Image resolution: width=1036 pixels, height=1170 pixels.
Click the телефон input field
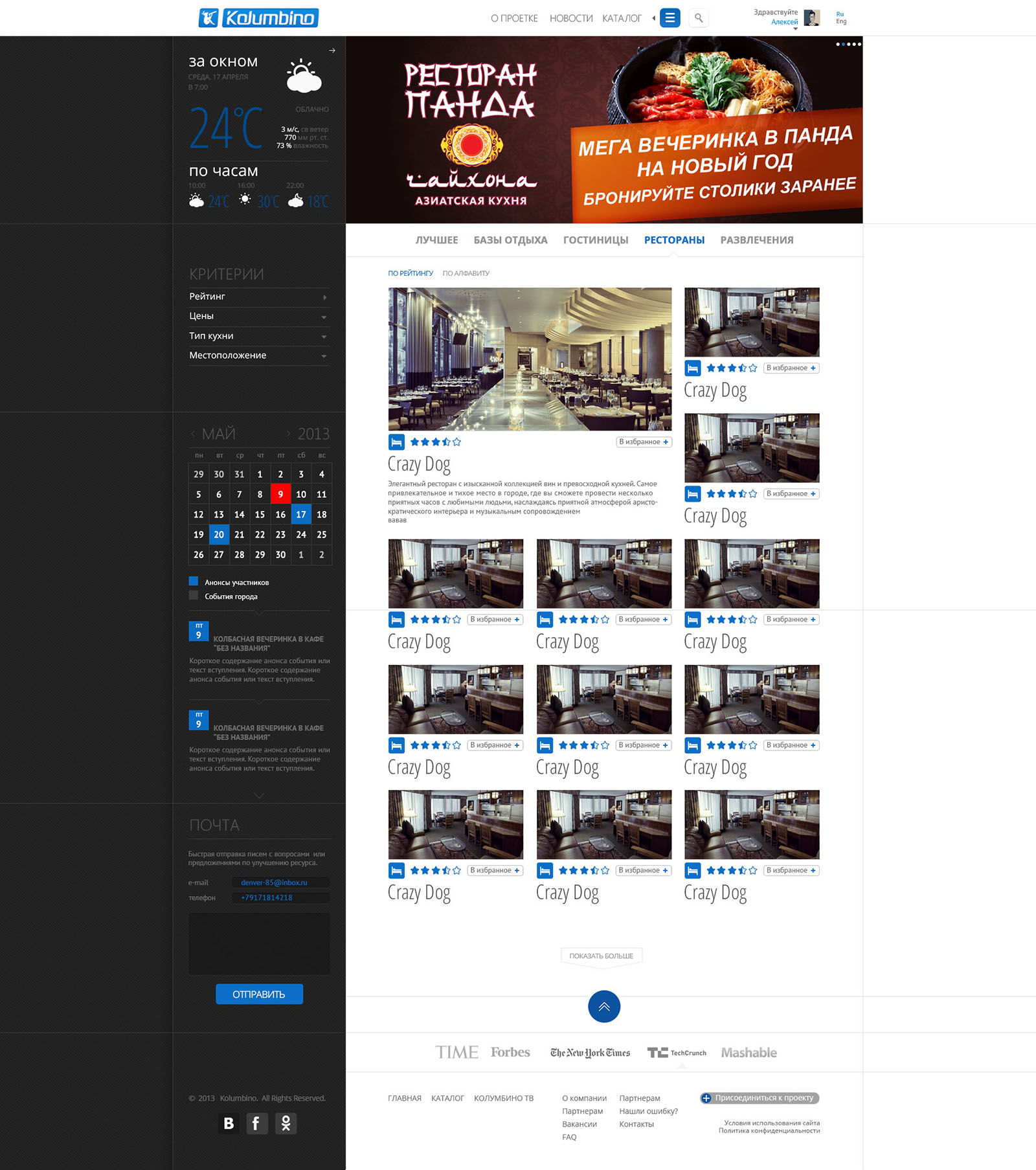pos(281,897)
